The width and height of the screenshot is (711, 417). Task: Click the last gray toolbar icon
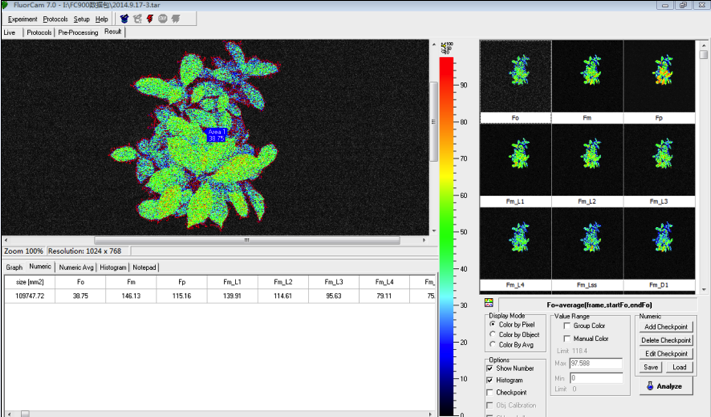pyautogui.click(x=176, y=19)
